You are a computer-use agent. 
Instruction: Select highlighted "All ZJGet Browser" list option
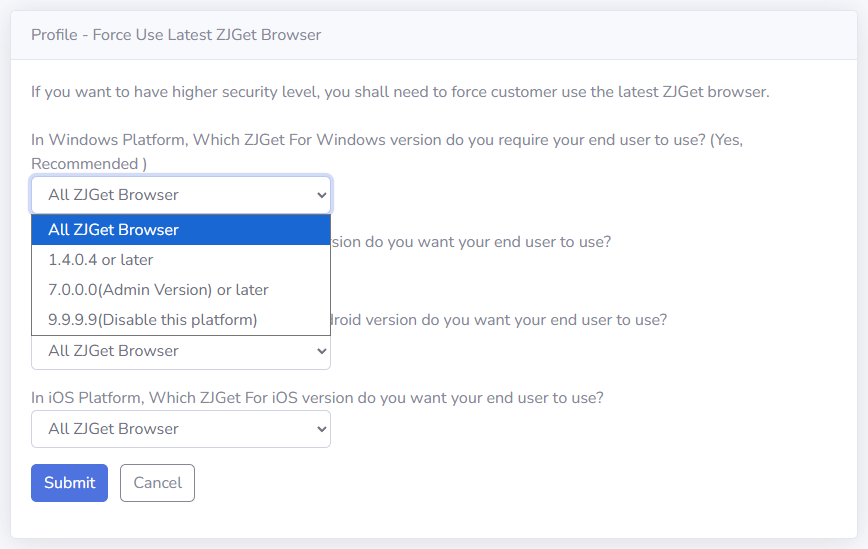click(x=113, y=230)
